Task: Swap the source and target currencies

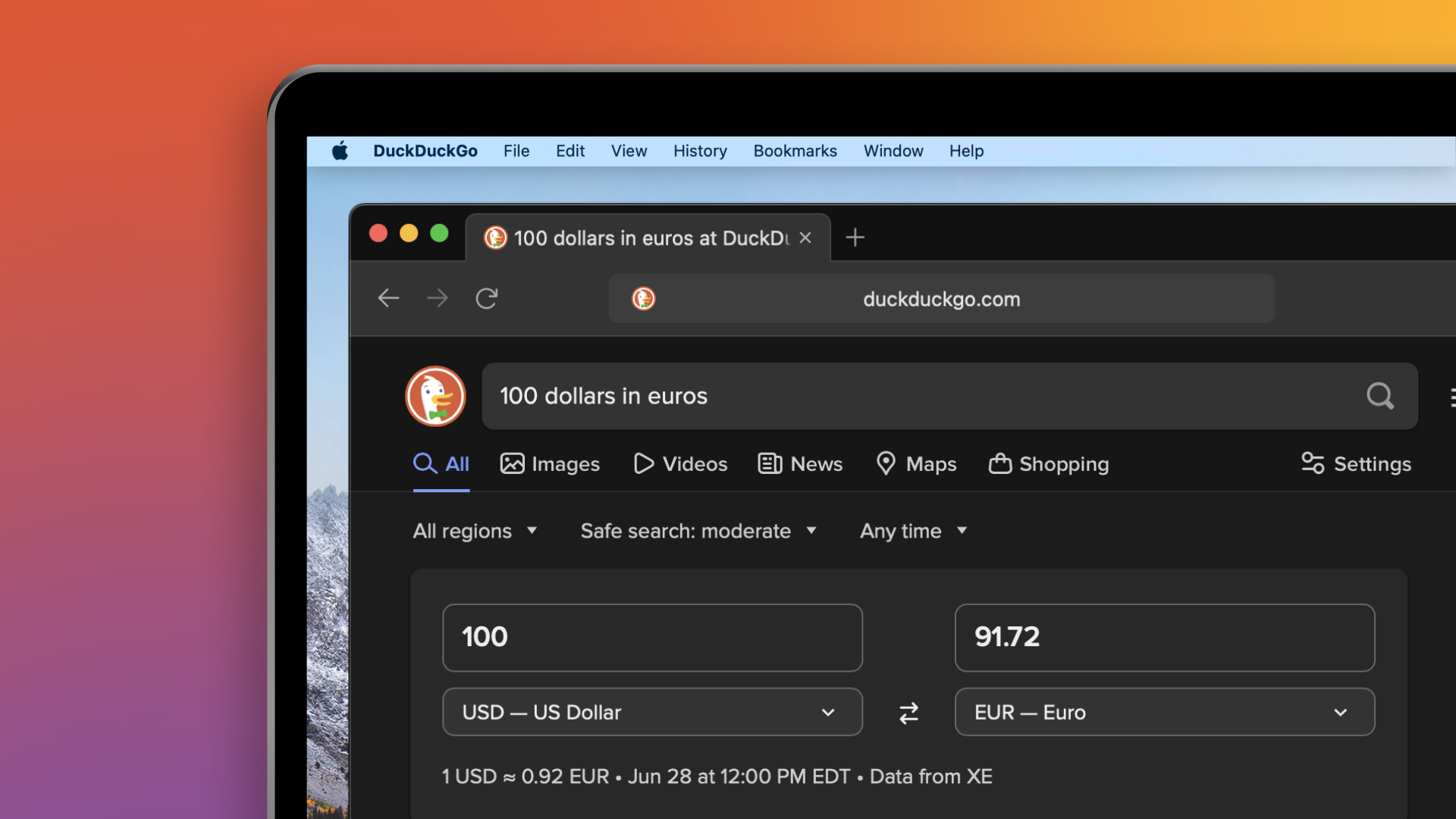Action: (x=908, y=713)
